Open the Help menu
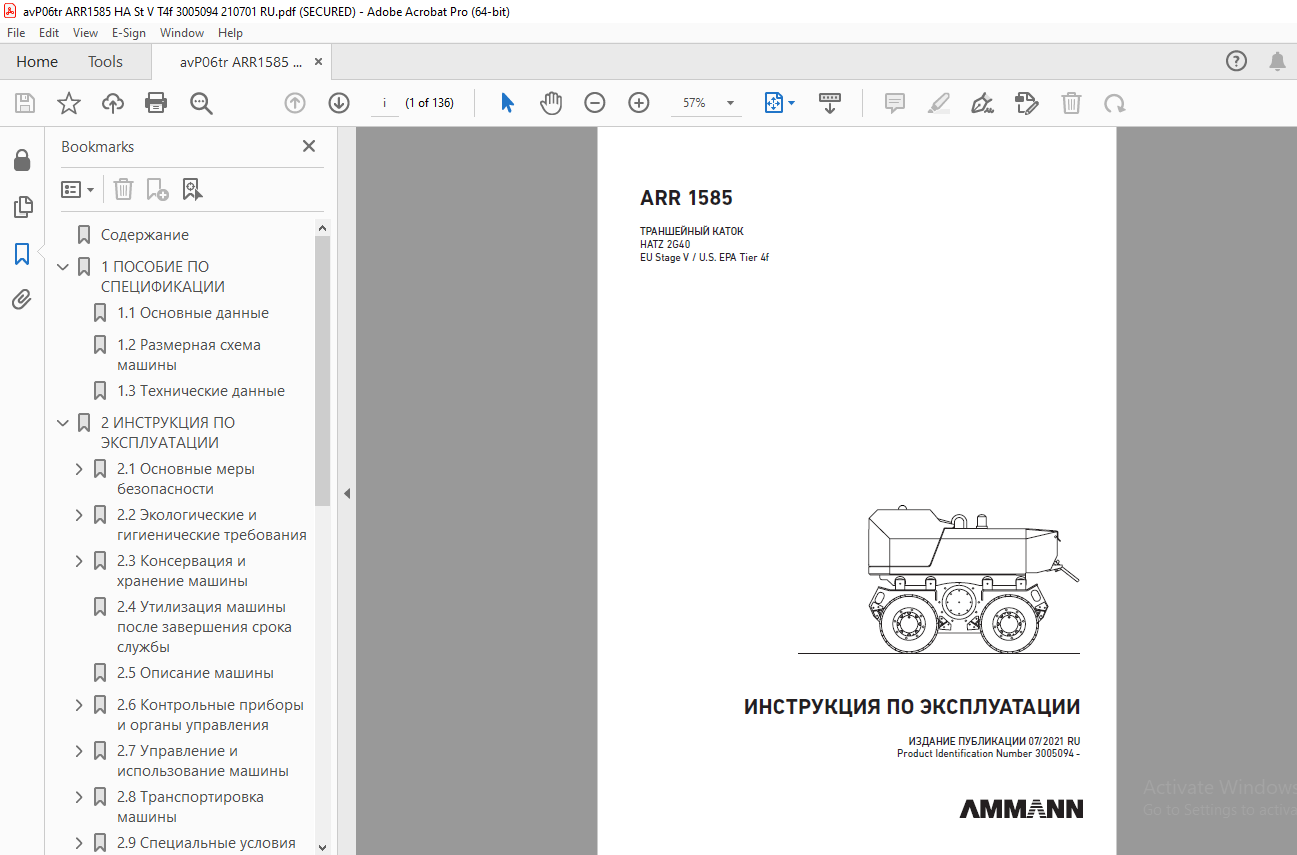 pos(230,32)
